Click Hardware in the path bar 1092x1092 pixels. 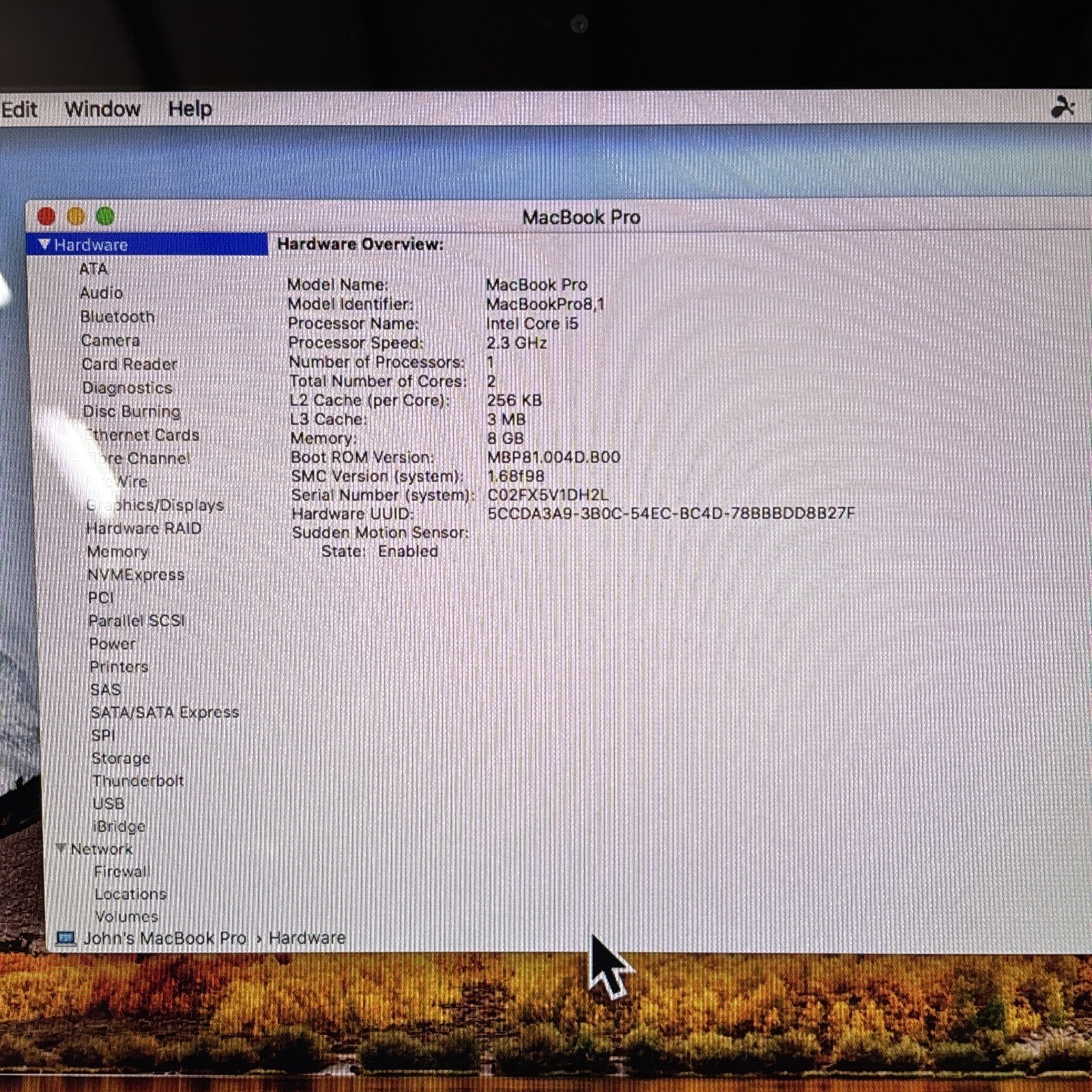point(307,938)
